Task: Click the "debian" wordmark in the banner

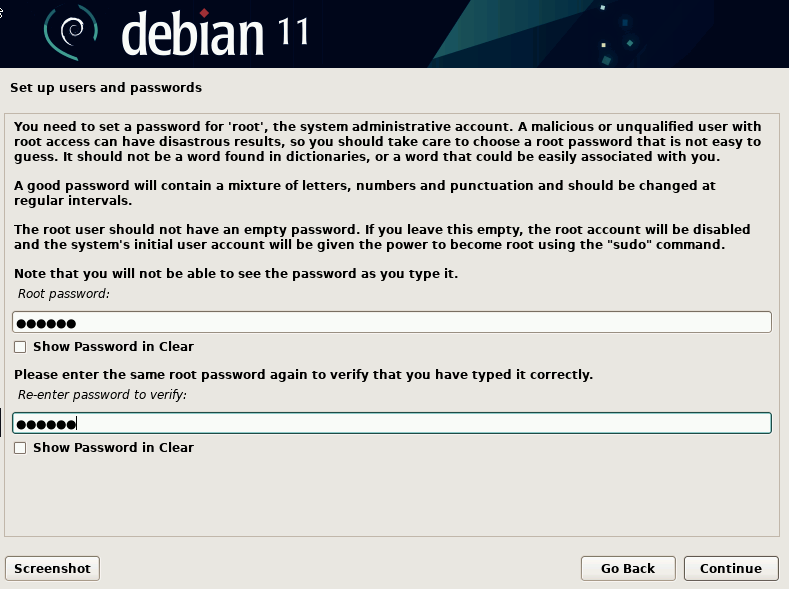Action: coord(192,34)
